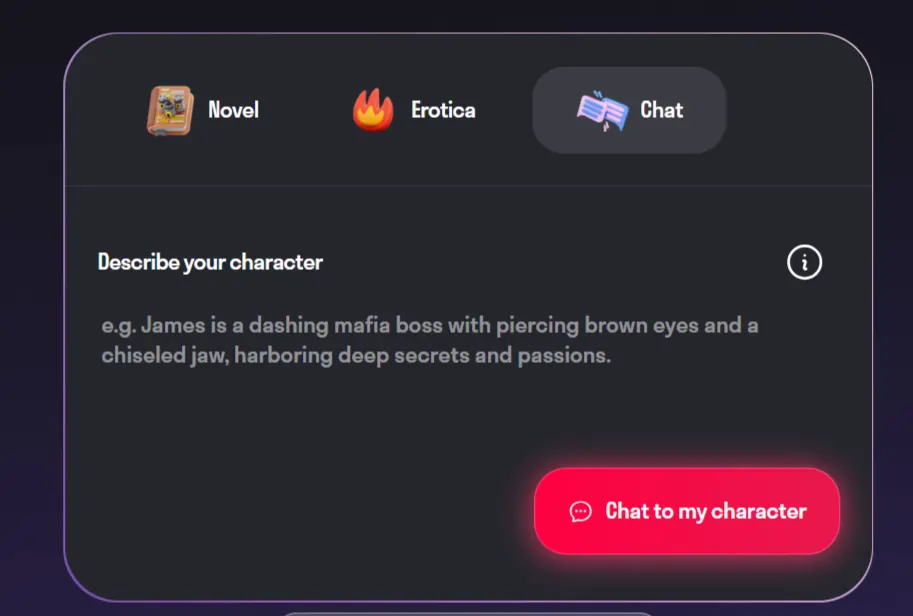This screenshot has width=913, height=616.
Task: Click the Describe your character heading
Action: 210,262
